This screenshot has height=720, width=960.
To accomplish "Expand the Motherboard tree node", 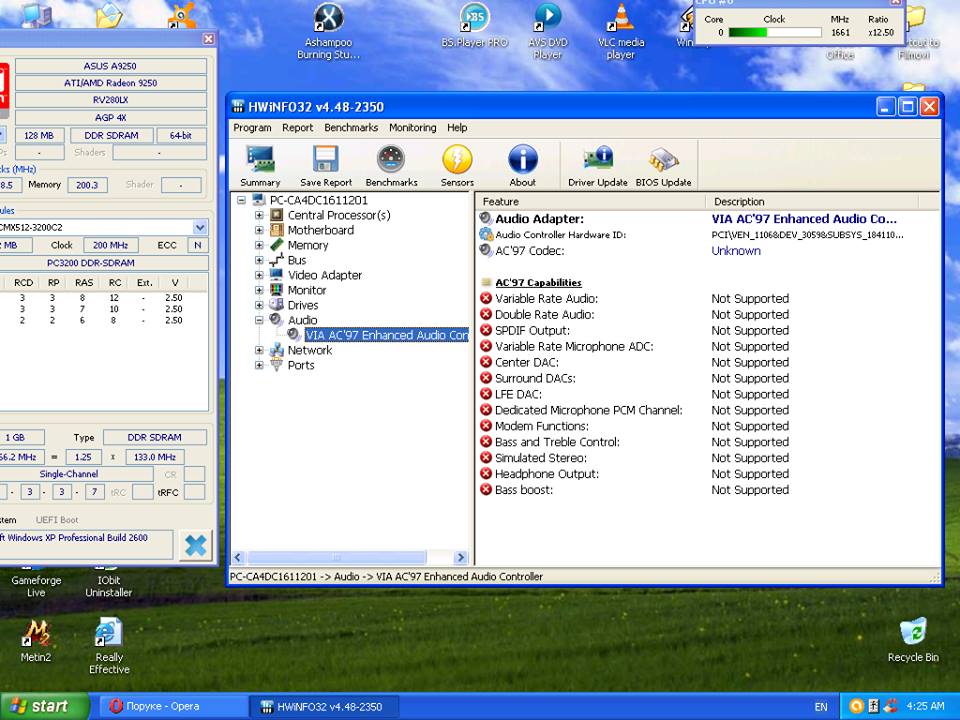I will [x=259, y=230].
